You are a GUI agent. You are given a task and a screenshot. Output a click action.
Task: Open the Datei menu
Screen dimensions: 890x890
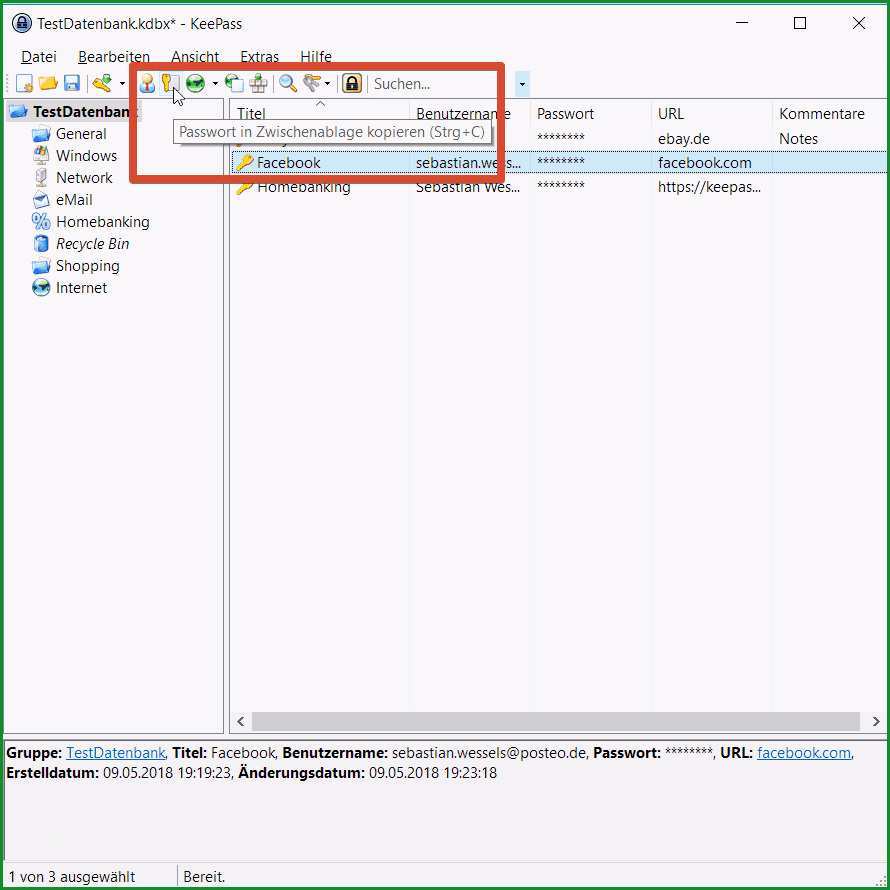coord(39,57)
